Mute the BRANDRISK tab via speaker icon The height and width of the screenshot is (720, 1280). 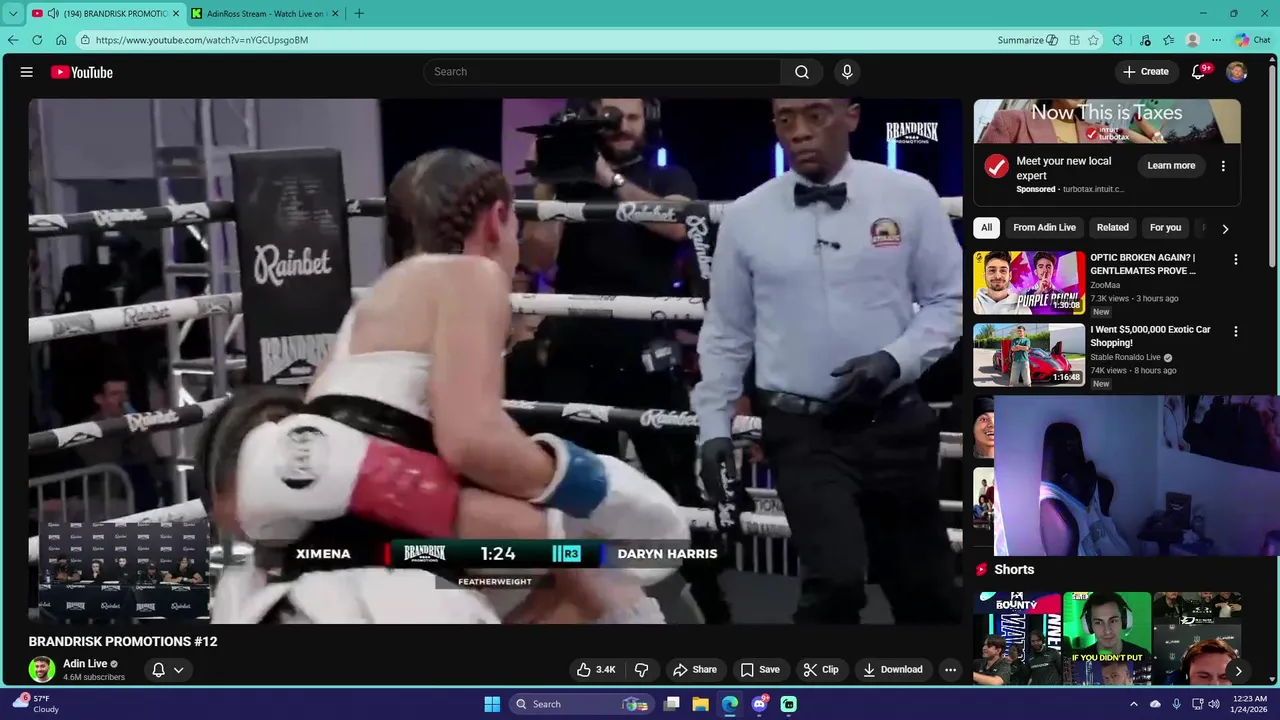tap(52, 14)
